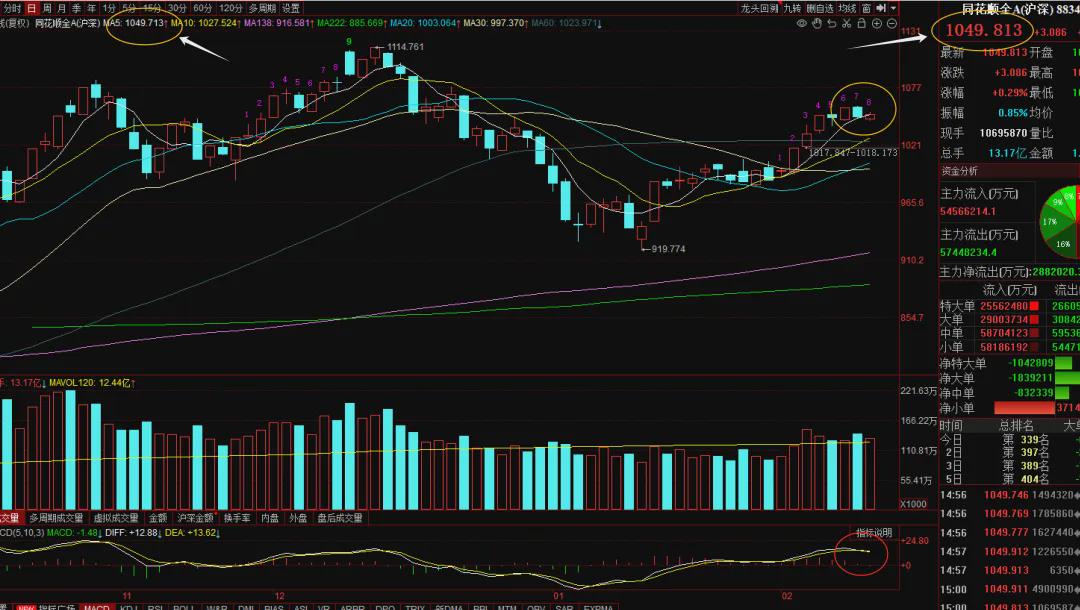Click the arrow-to-bar hide panel icon
The width and height of the screenshot is (1080, 610).
point(881,8)
